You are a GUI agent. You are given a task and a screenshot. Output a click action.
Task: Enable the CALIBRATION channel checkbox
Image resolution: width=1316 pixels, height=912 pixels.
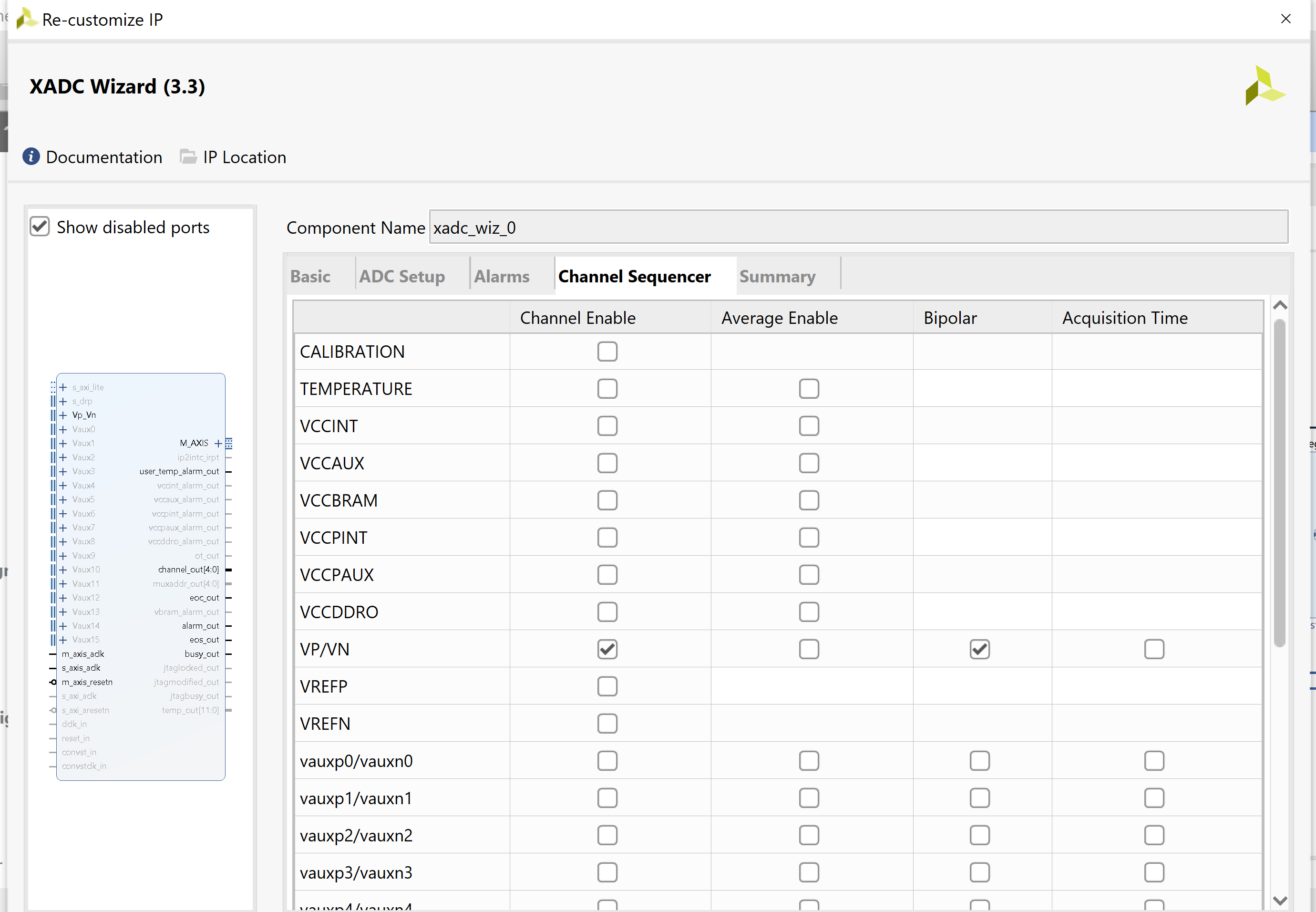[607, 352]
